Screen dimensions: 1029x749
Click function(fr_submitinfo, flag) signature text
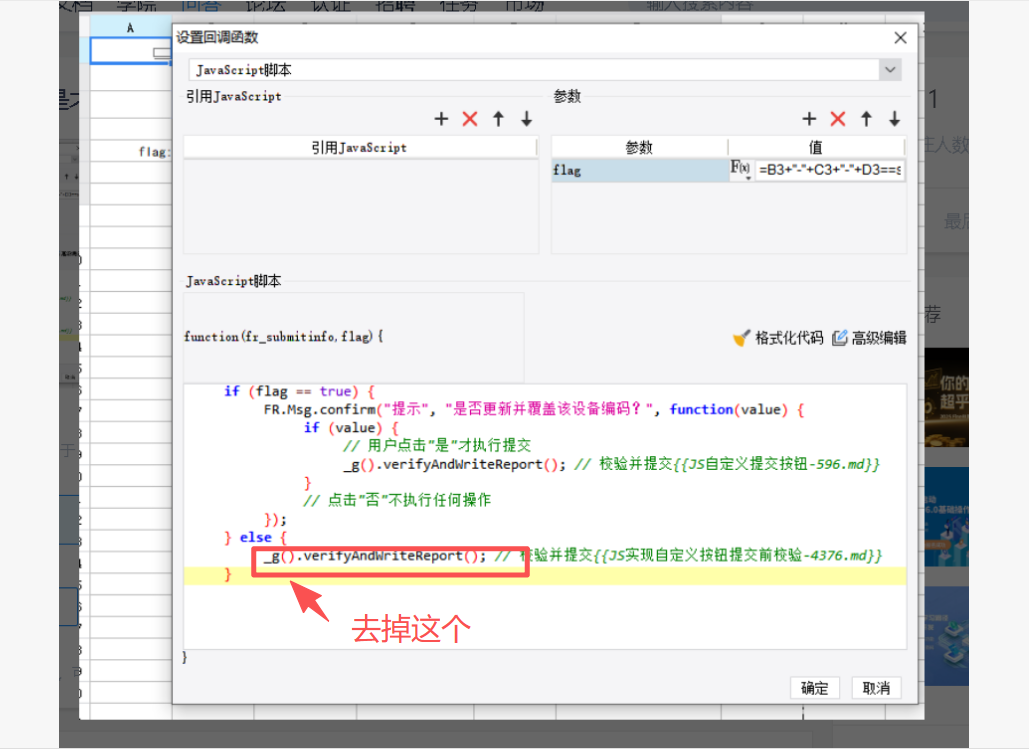[284, 337]
